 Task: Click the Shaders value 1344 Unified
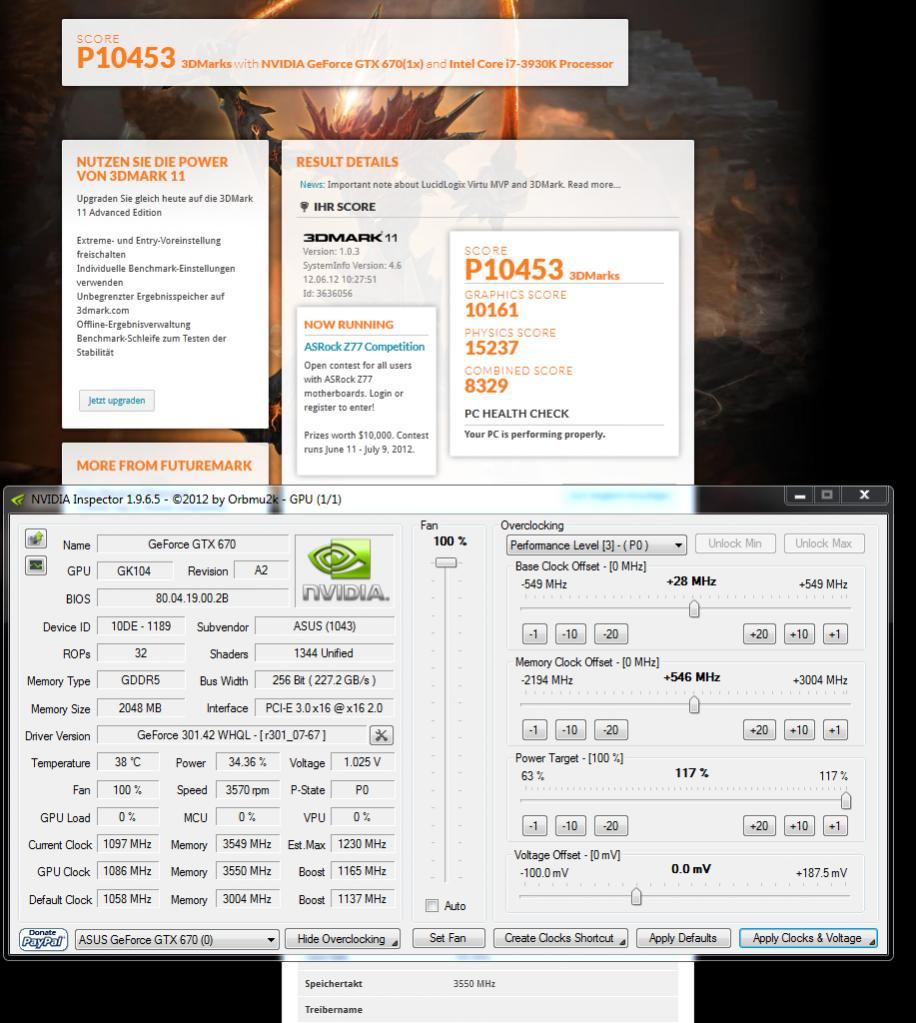[324, 653]
